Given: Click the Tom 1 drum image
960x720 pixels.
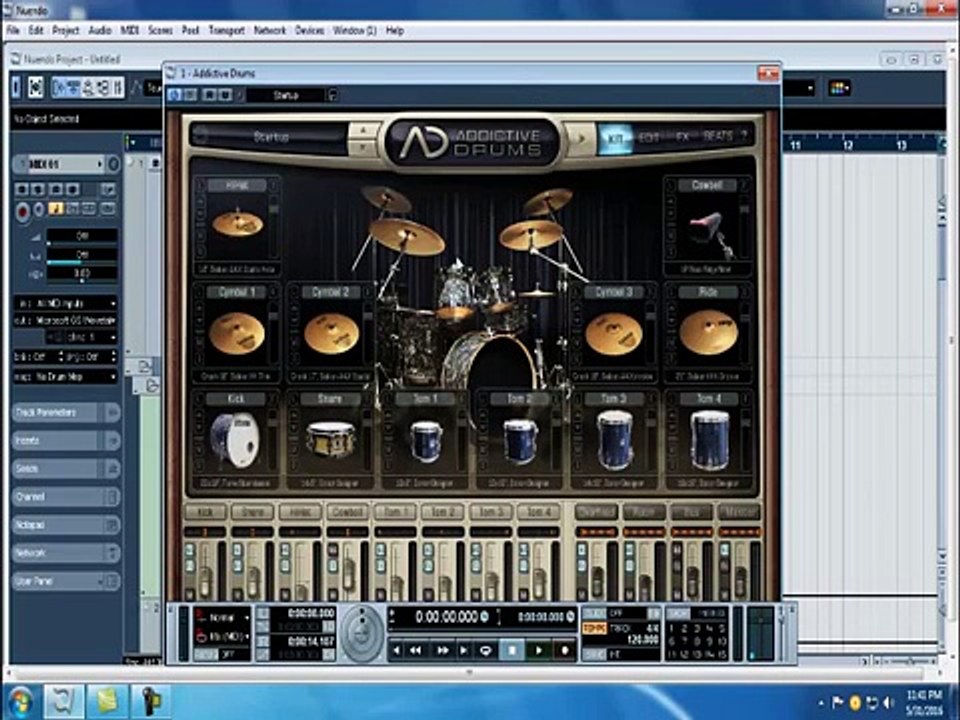Looking at the screenshot, I should (426, 440).
